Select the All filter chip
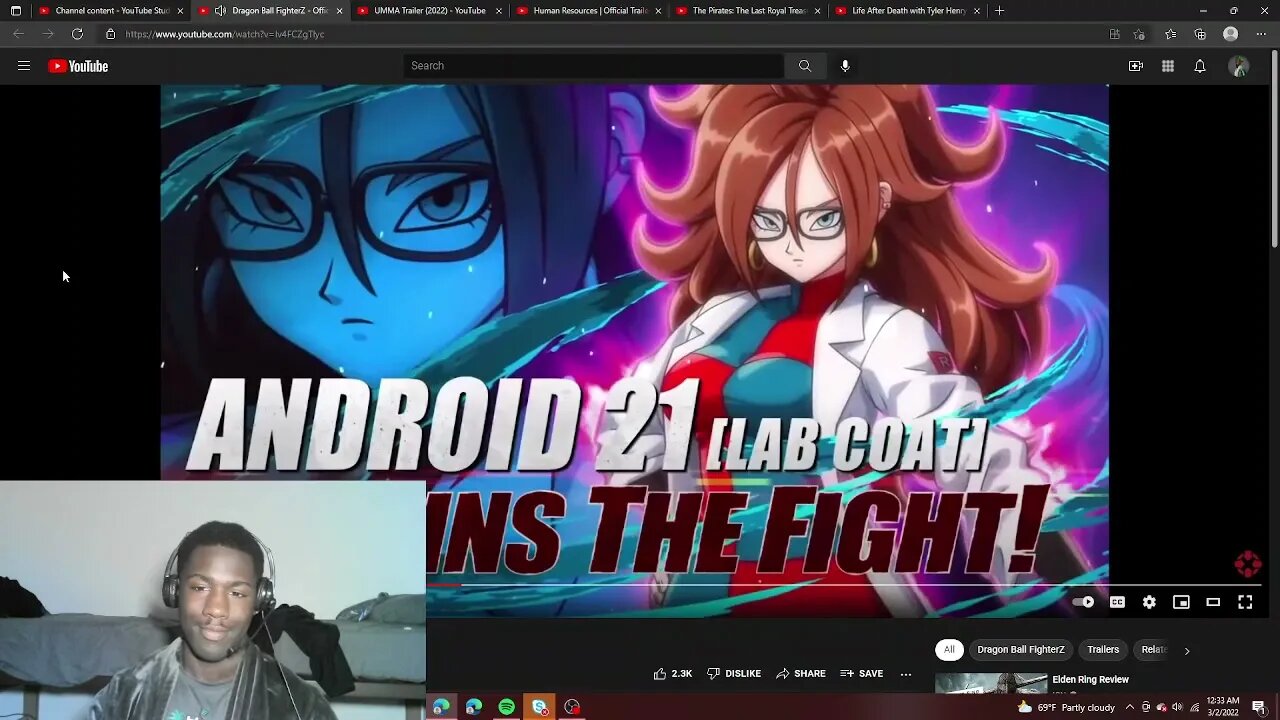 pos(949,650)
